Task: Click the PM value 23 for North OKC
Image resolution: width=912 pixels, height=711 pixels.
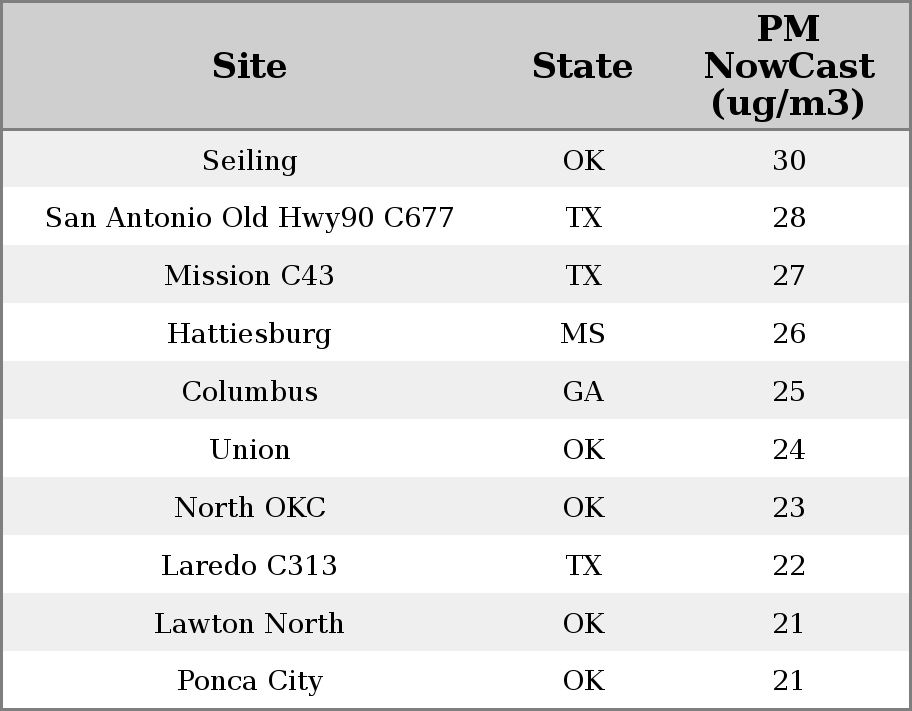Action: pos(789,508)
